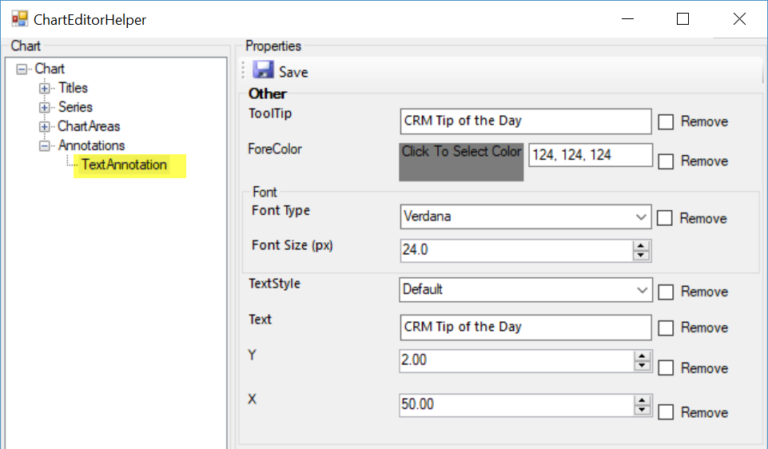Collapse the root Chart node
The image size is (768, 449).
[x=23, y=69]
